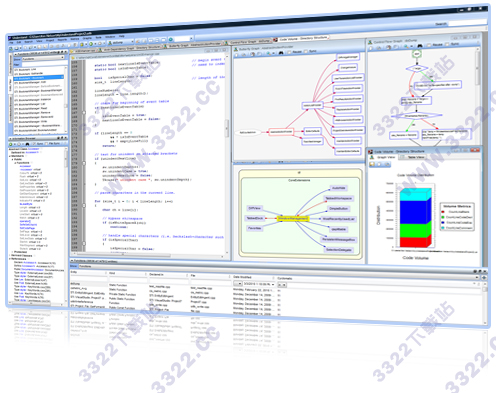Open the File menu

coord(12,42)
